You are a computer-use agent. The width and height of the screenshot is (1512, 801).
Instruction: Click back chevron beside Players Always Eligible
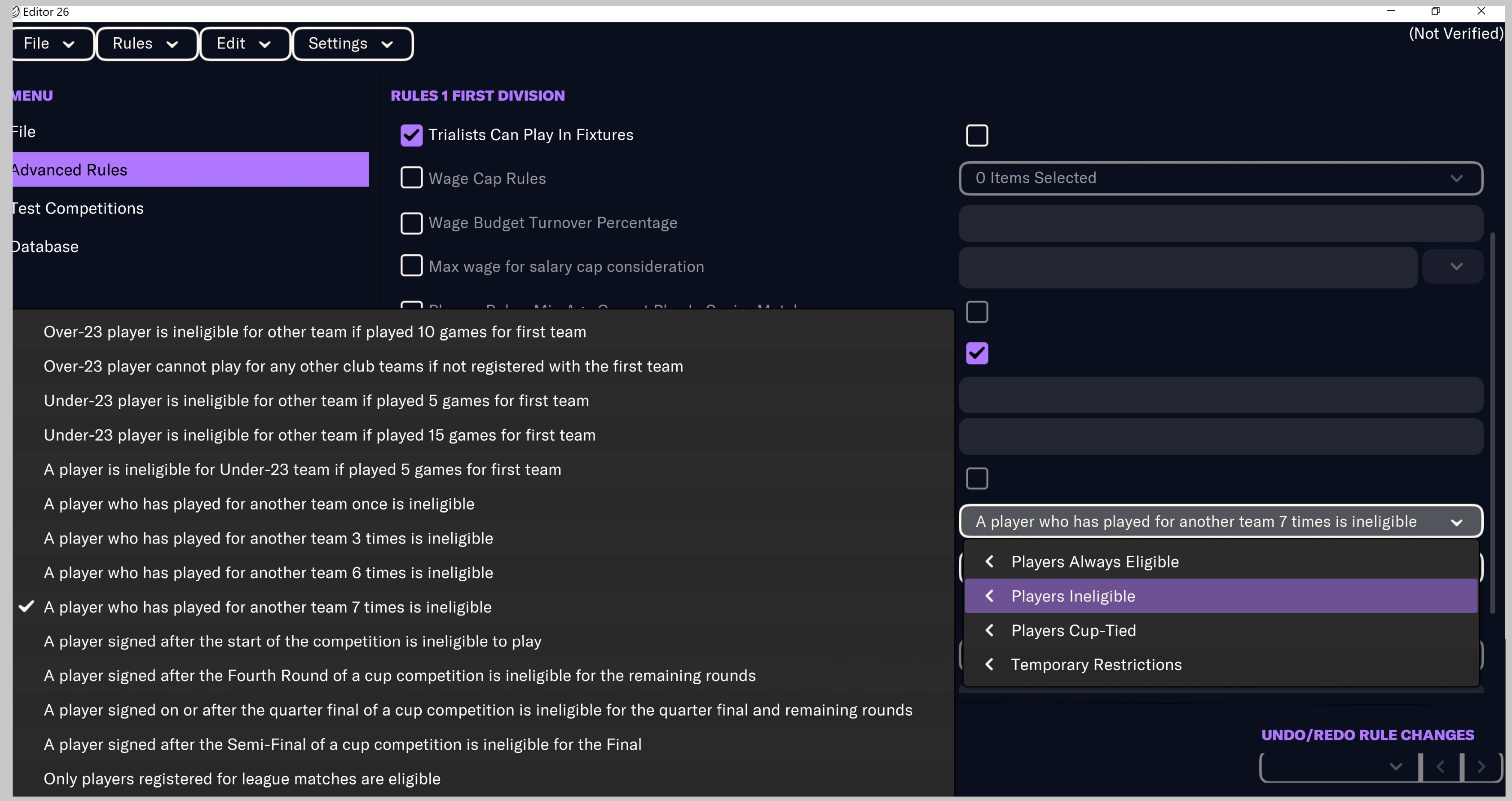[x=990, y=562]
